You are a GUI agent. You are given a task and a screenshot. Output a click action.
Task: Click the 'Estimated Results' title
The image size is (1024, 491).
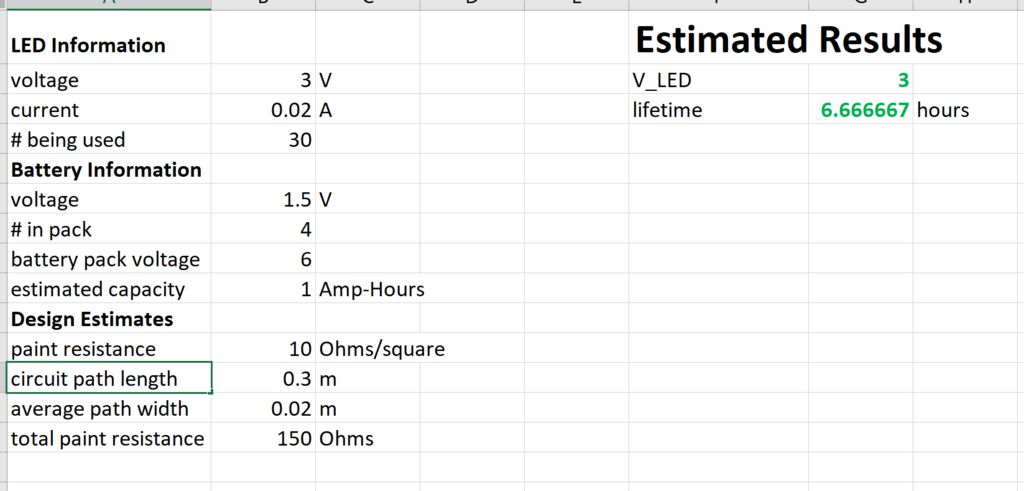point(789,40)
